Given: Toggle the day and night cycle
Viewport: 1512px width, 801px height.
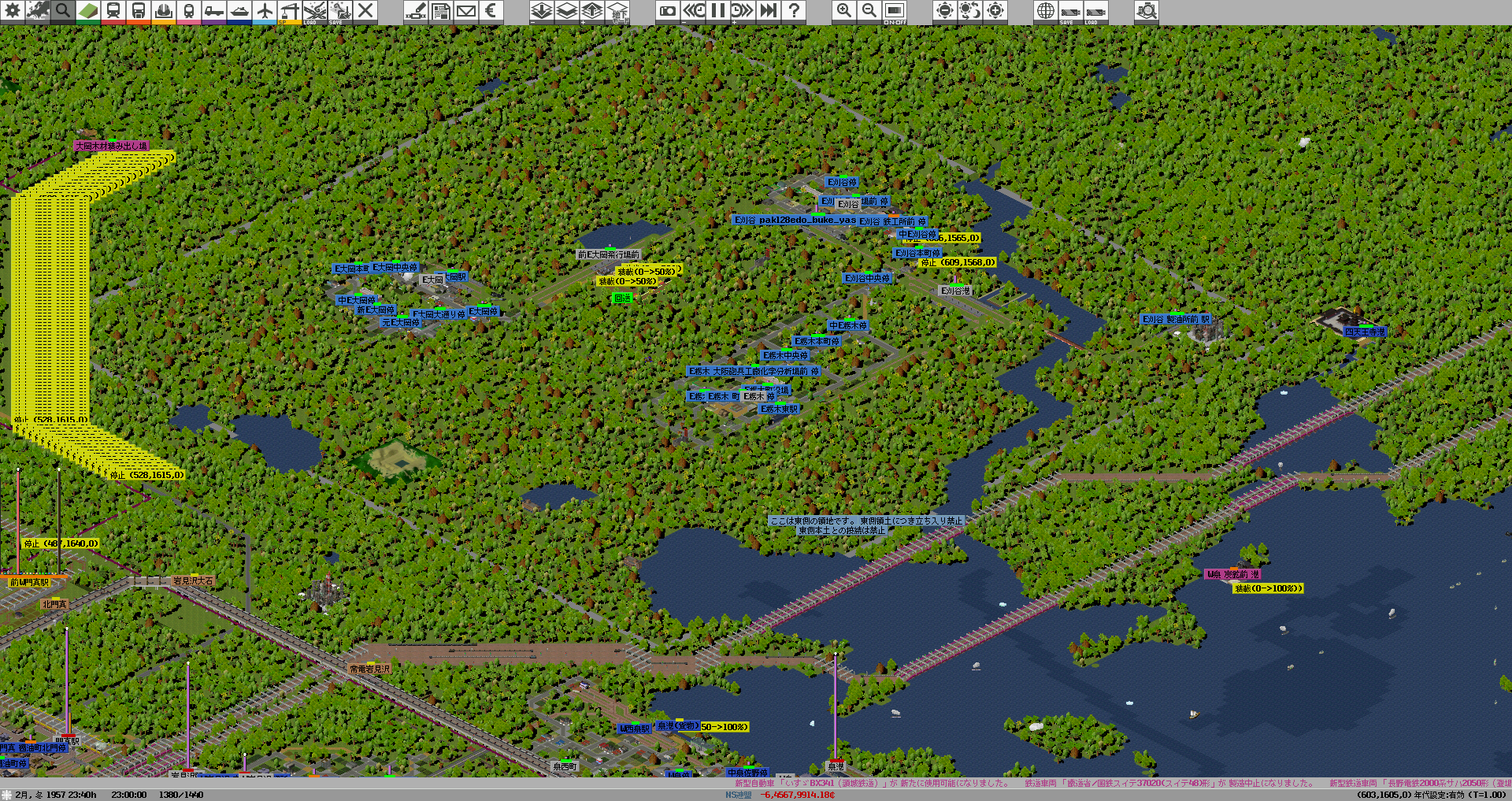Looking at the screenshot, I should [970, 11].
